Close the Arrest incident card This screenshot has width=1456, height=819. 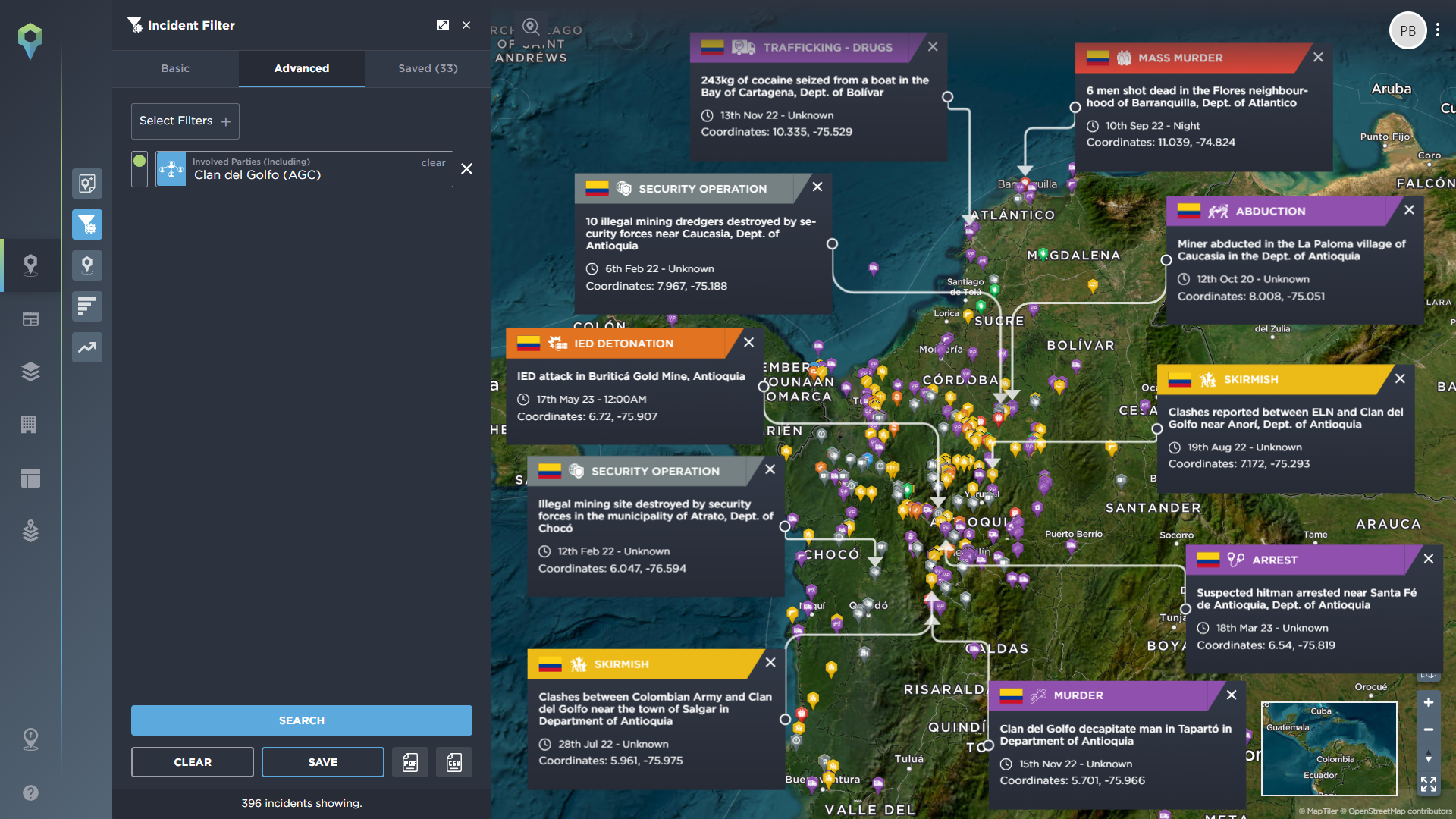[1429, 559]
